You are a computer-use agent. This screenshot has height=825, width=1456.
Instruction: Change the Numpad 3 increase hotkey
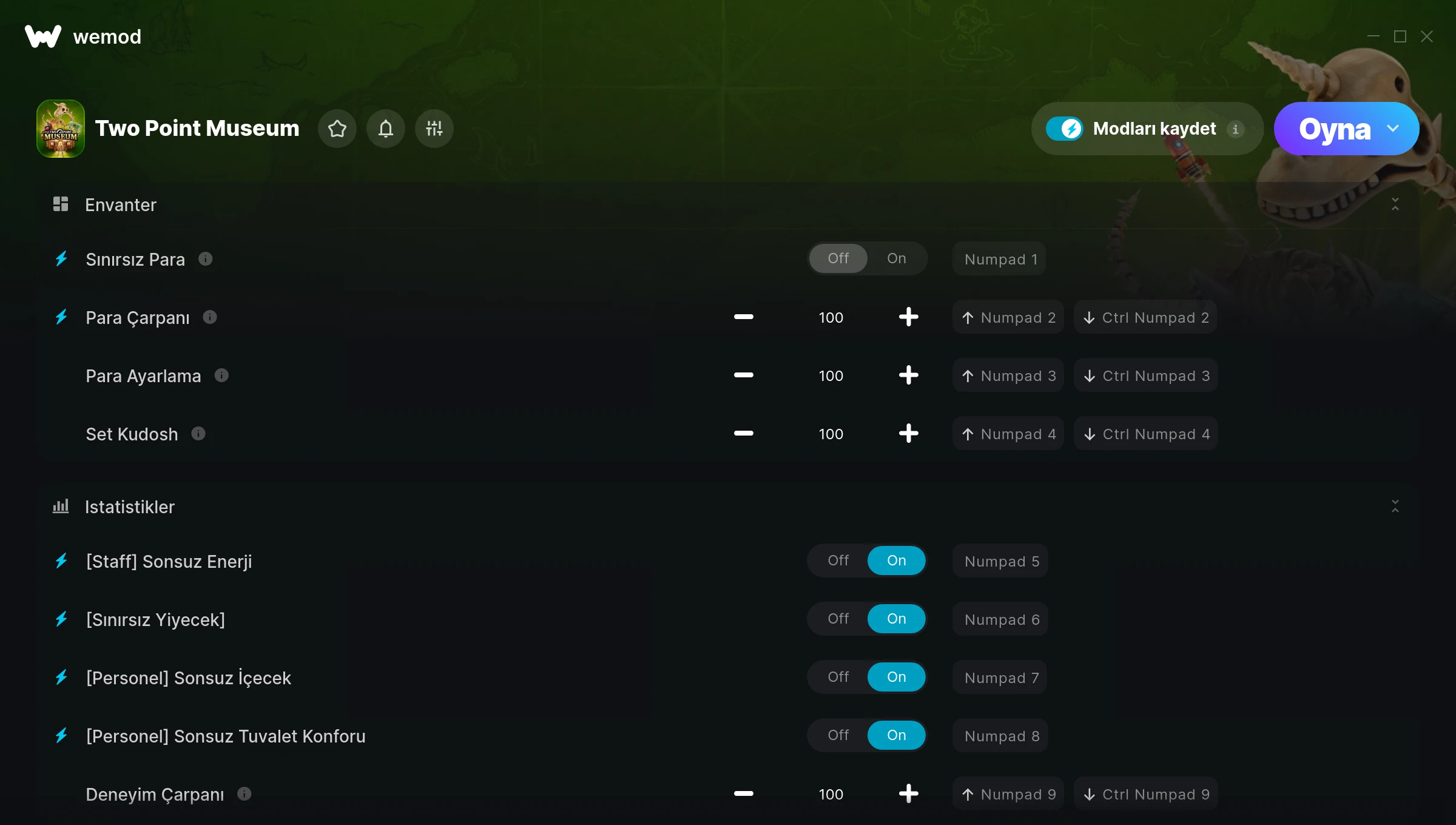pyautogui.click(x=1008, y=375)
